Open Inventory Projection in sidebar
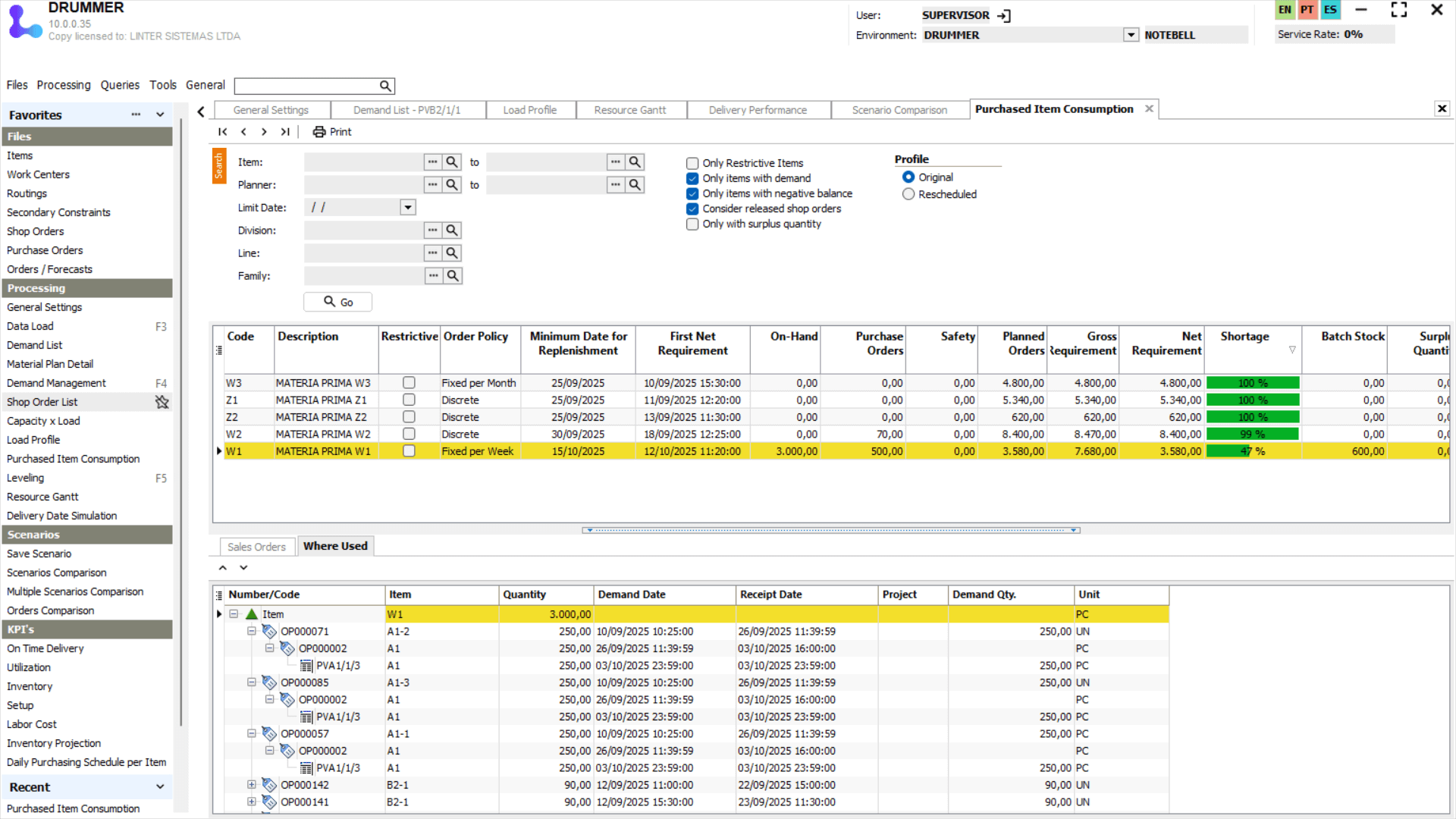Screen dimensions: 1456x819 (x=54, y=743)
